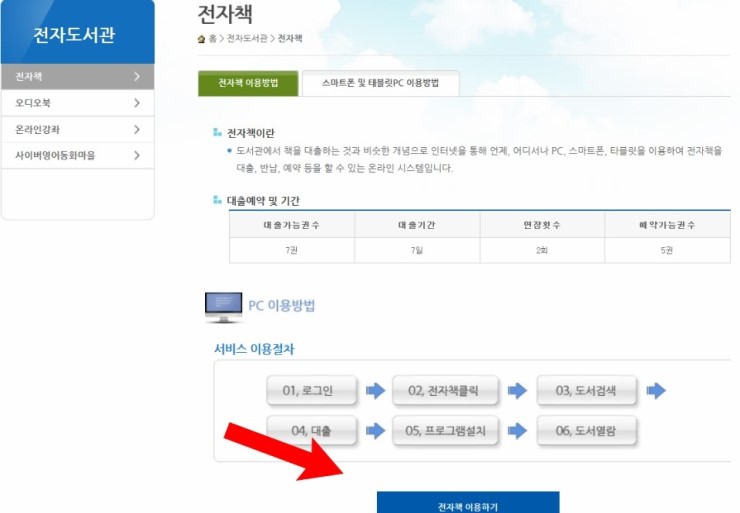Expand the 온라인강좌 sidebar chevron
The height and width of the screenshot is (513, 740).
pyautogui.click(x=137, y=129)
